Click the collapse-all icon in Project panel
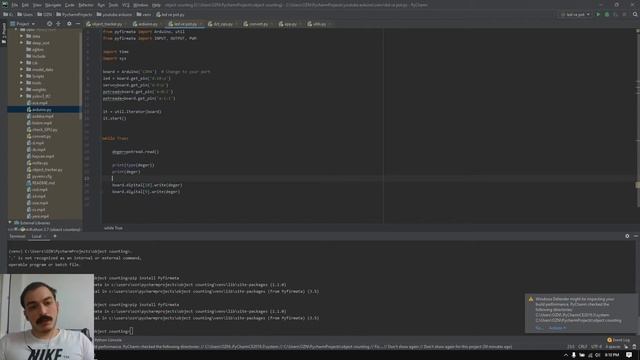Viewport: 640px width, 360px height. [58, 24]
